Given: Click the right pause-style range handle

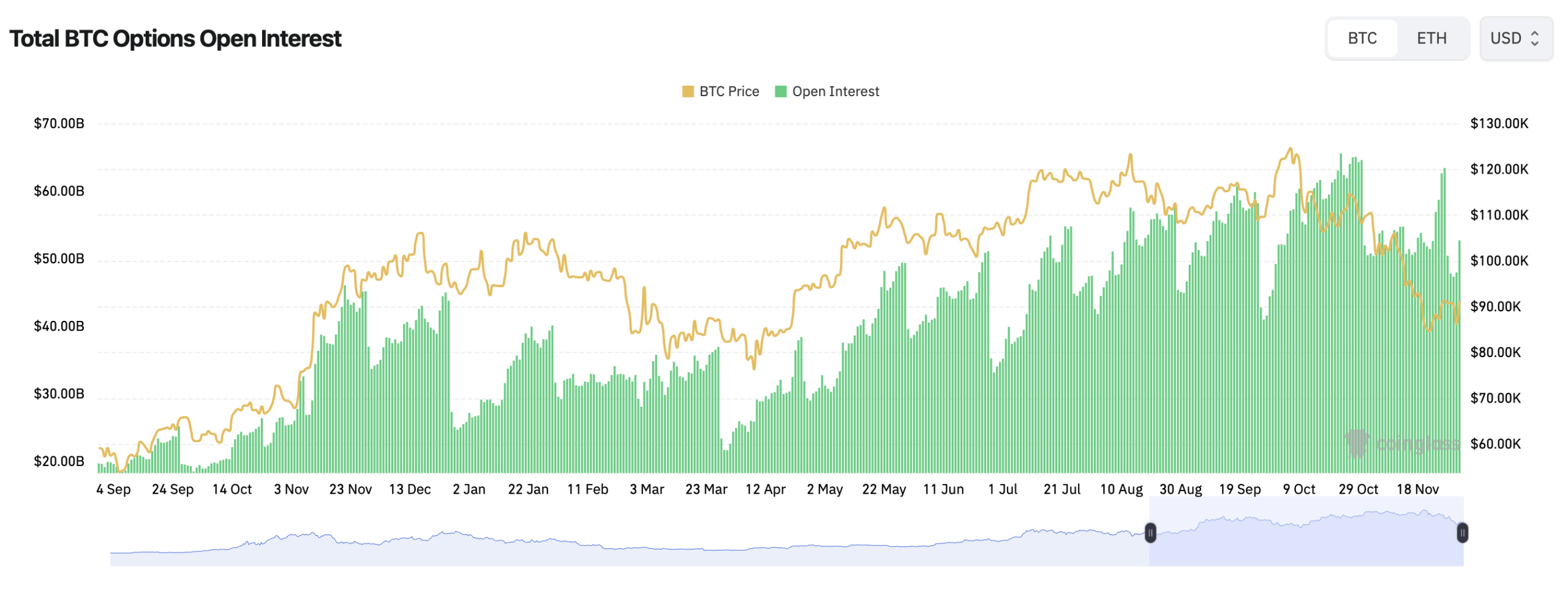Looking at the screenshot, I should pyautogui.click(x=1463, y=533).
